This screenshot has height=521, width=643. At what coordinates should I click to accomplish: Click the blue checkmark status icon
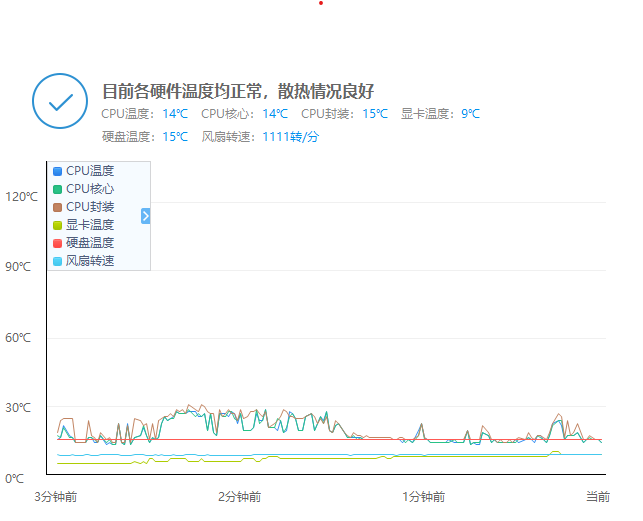click(60, 101)
